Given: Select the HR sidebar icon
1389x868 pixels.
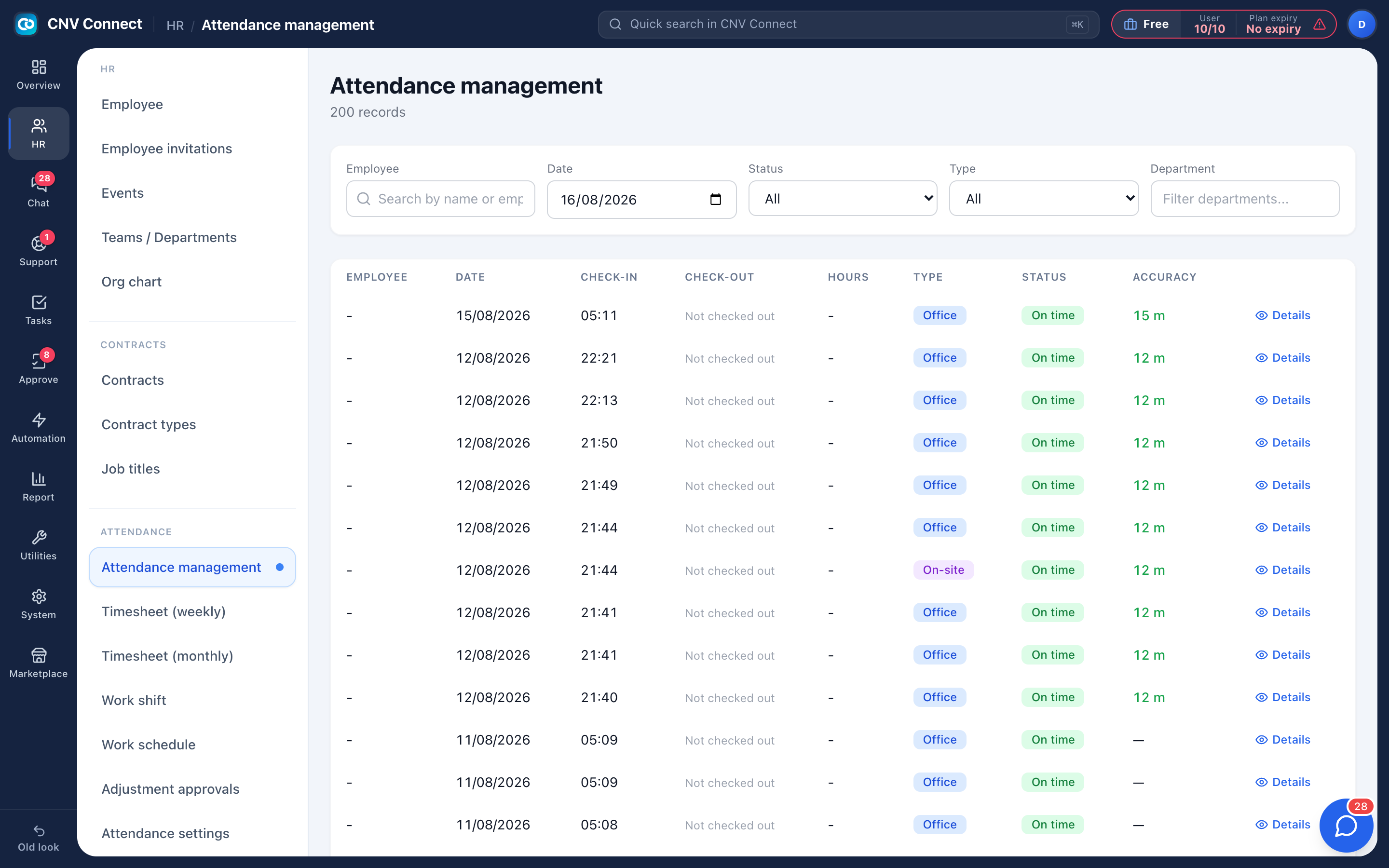Looking at the screenshot, I should click(x=39, y=134).
